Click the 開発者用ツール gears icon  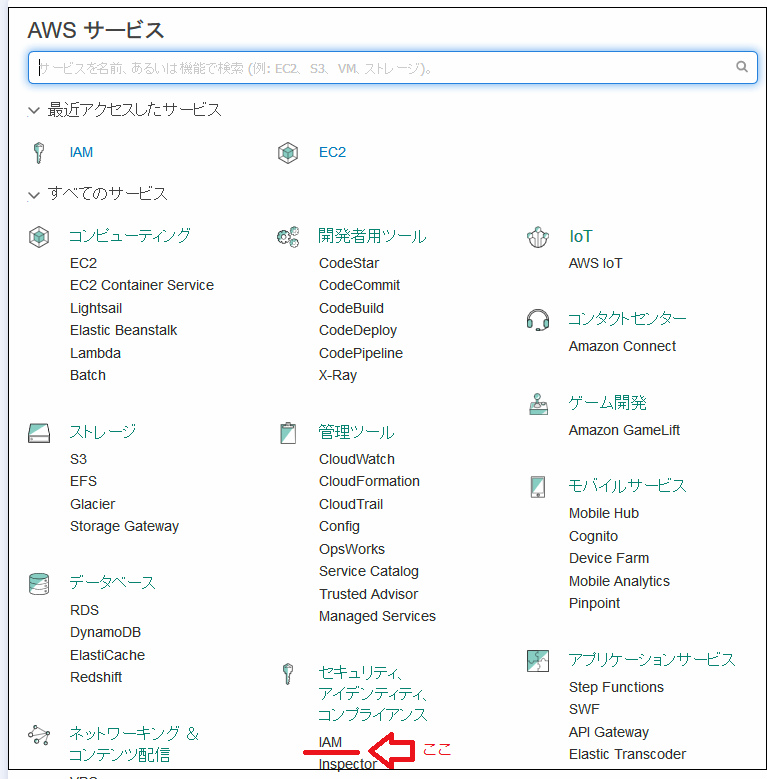(288, 237)
